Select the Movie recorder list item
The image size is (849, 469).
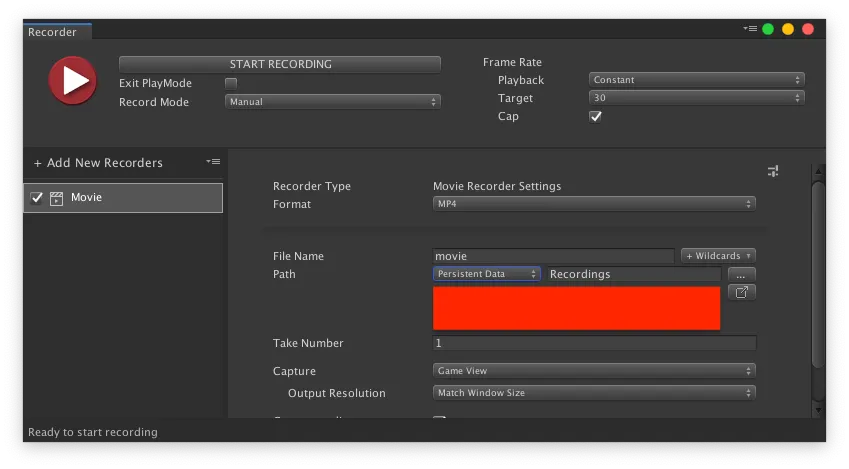tap(123, 198)
